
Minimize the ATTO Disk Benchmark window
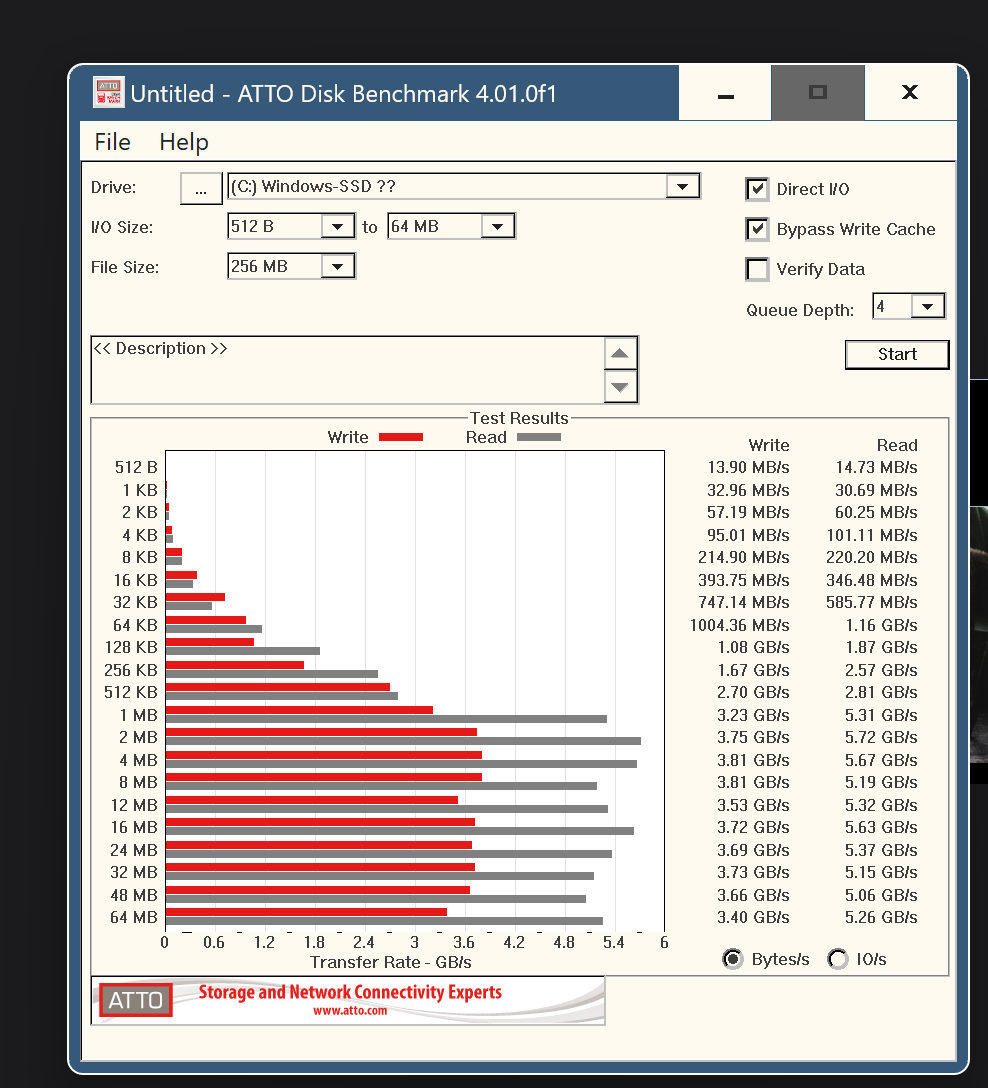[725, 92]
